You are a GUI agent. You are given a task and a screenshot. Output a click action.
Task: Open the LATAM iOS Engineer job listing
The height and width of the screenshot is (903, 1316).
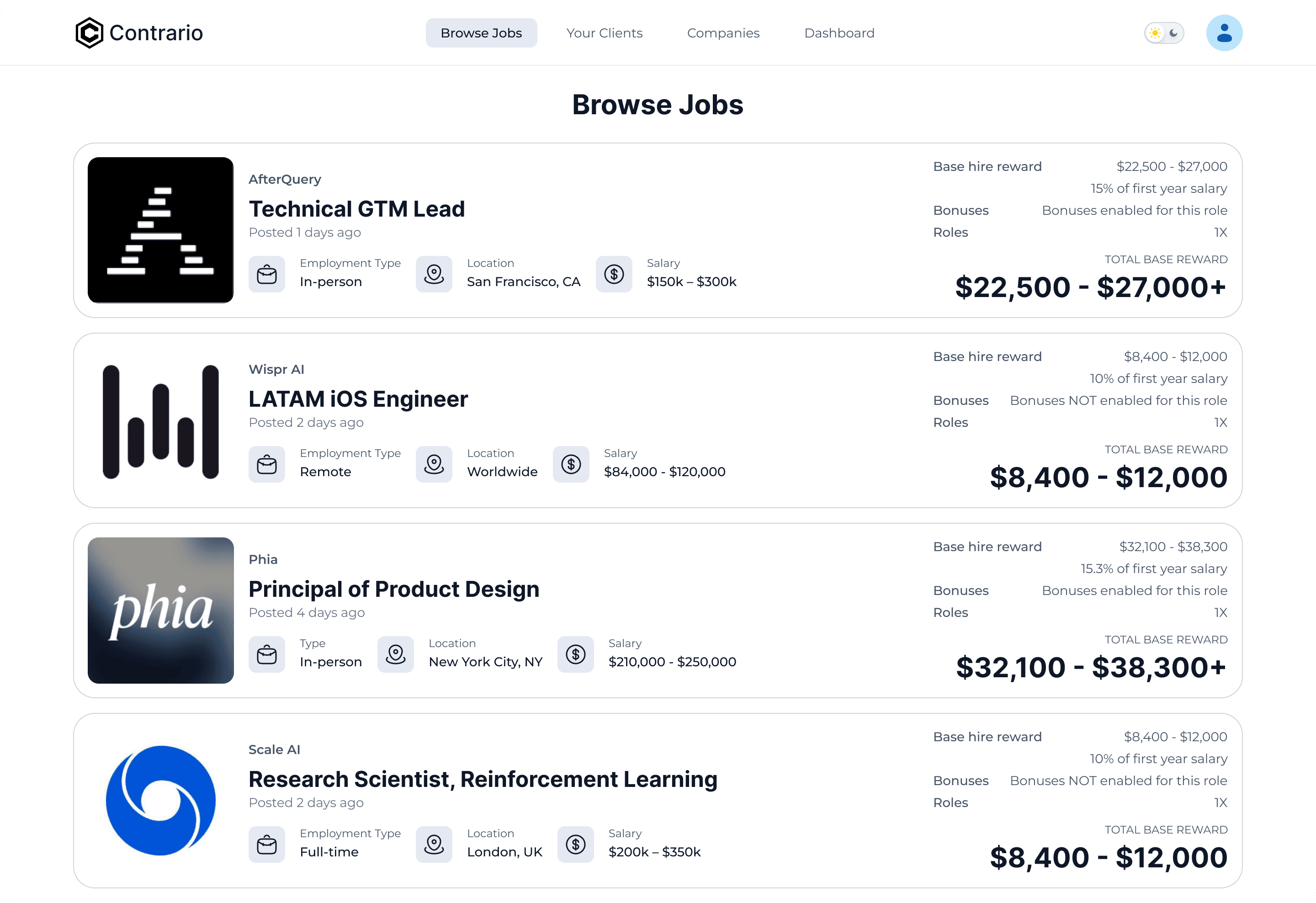(358, 399)
